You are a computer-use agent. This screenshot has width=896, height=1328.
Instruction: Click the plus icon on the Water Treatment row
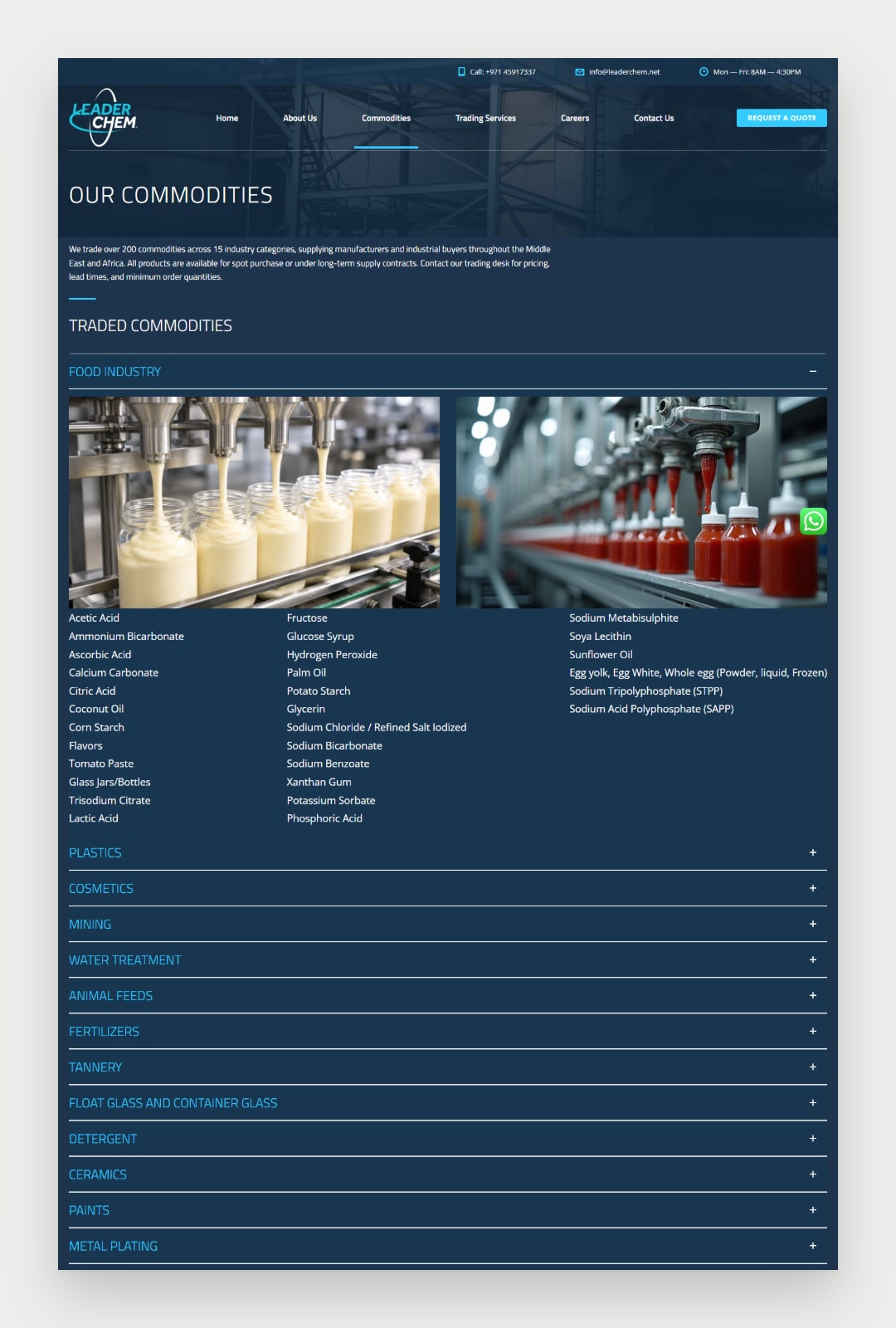[x=813, y=959]
